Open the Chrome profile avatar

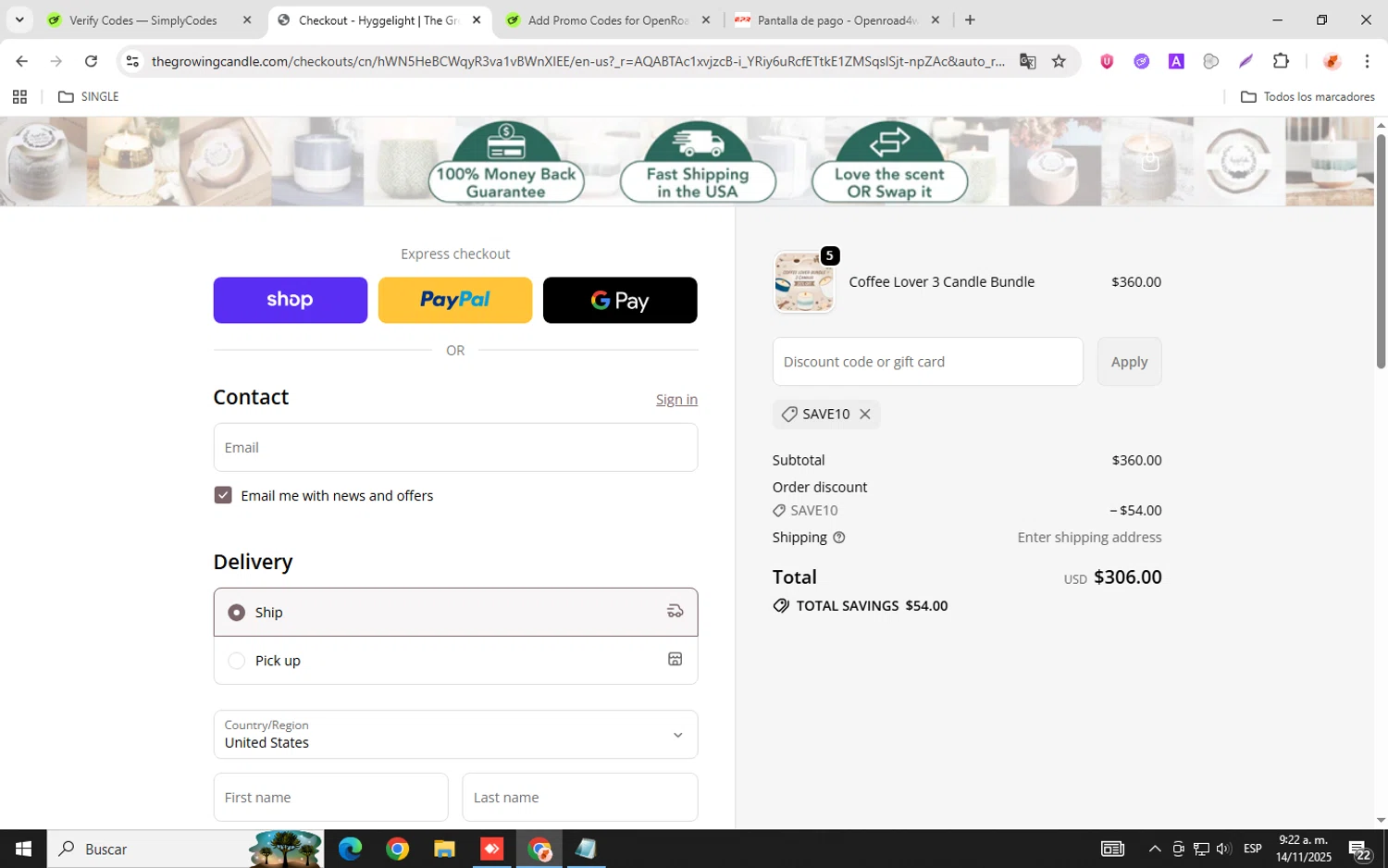point(1332,61)
